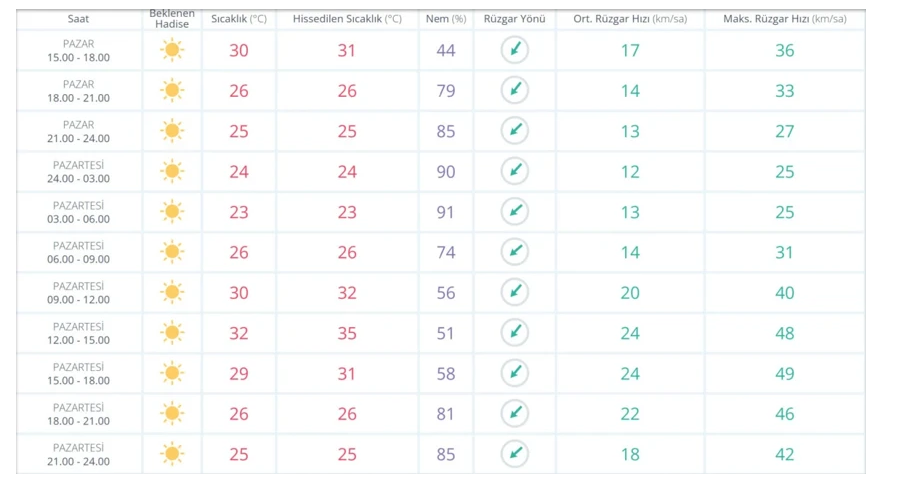
Task: Click max wind speed value 49
Action: (784, 373)
